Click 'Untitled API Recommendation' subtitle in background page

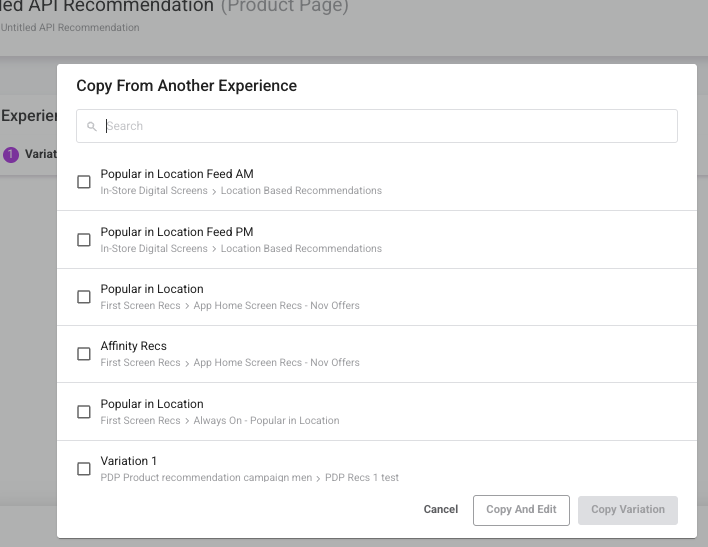[70, 28]
